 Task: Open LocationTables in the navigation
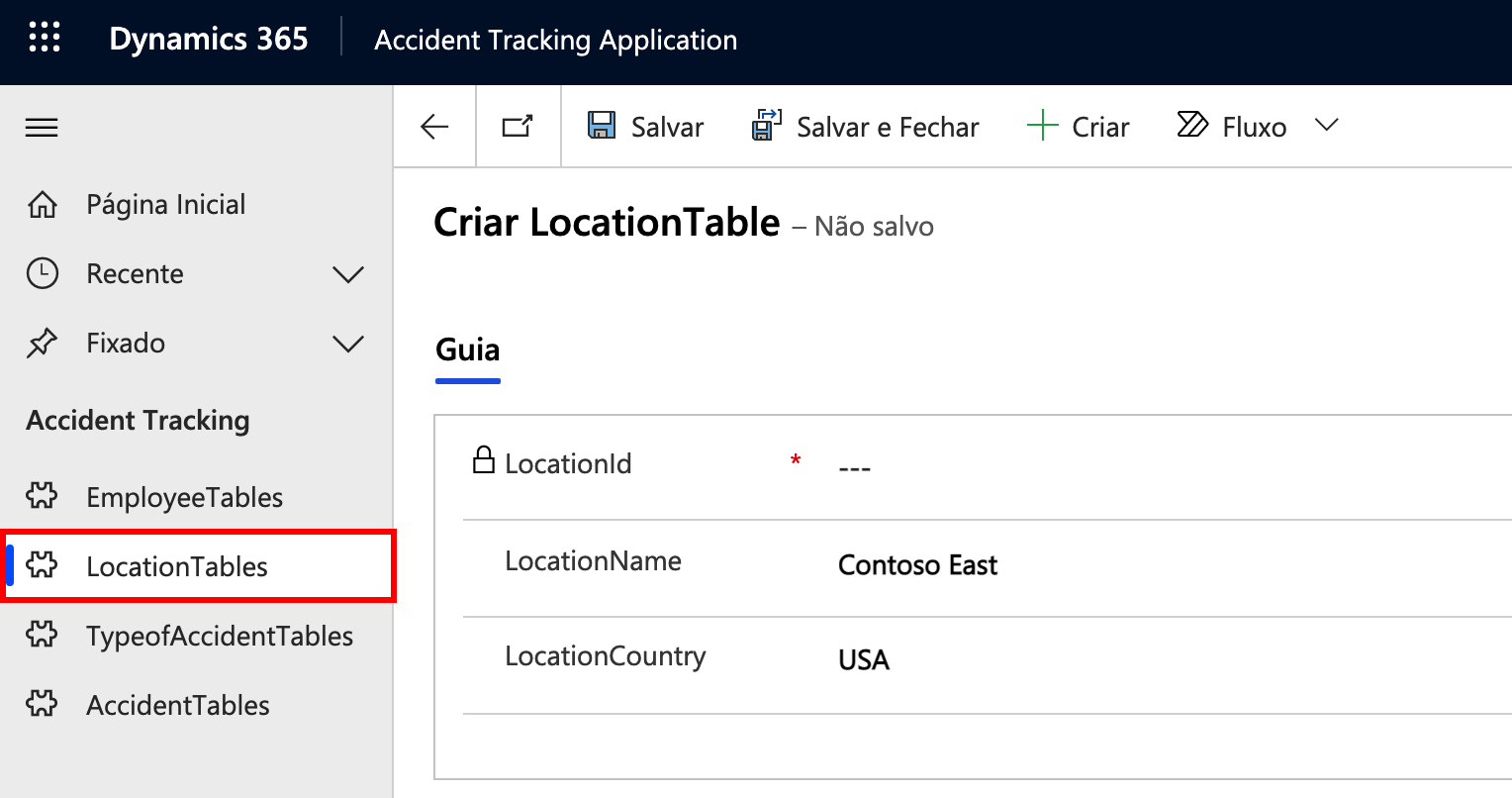click(x=177, y=566)
